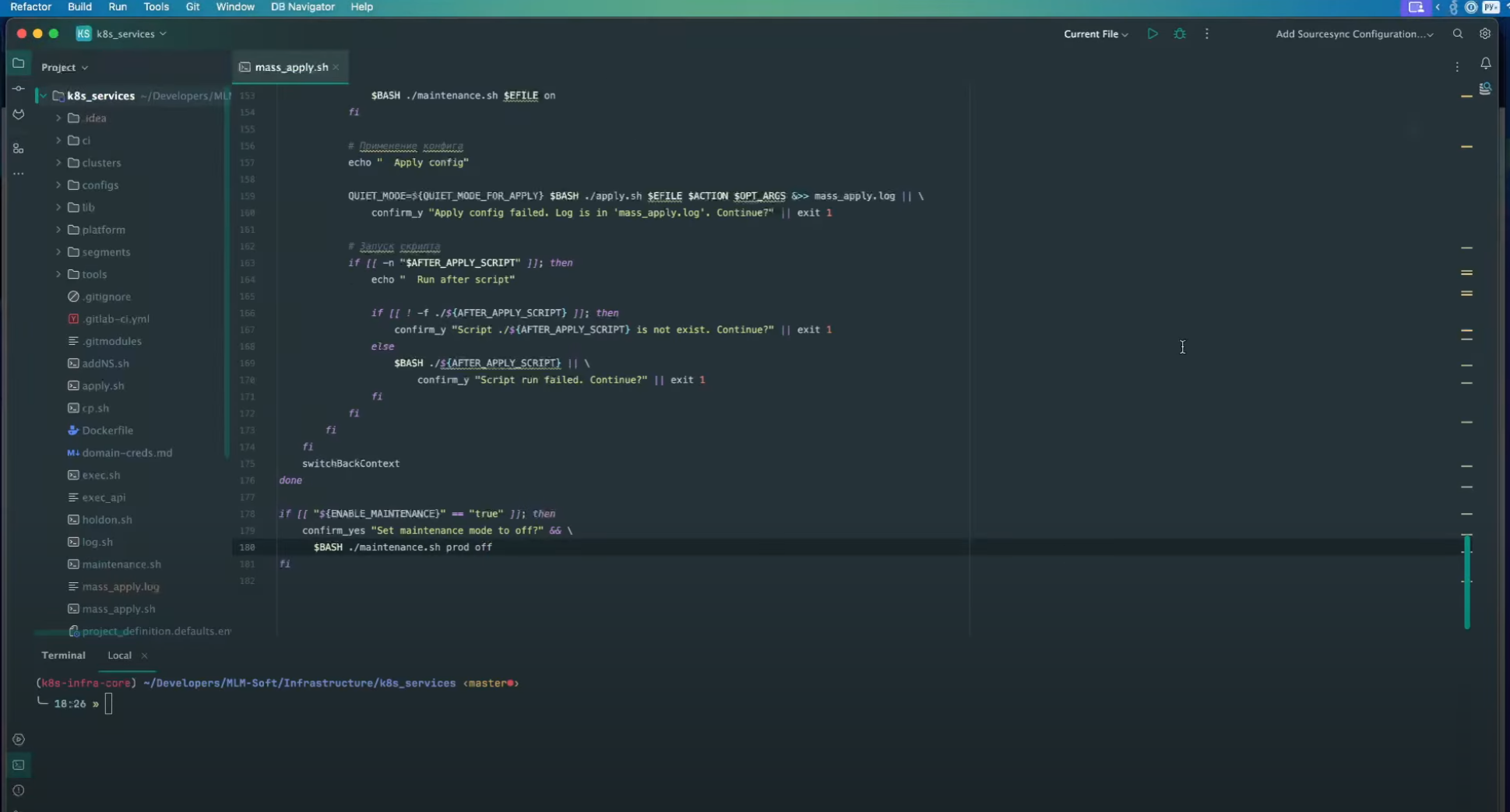Open the Current File run configuration dropdown
Image resolution: width=1510 pixels, height=812 pixels.
(x=1096, y=33)
